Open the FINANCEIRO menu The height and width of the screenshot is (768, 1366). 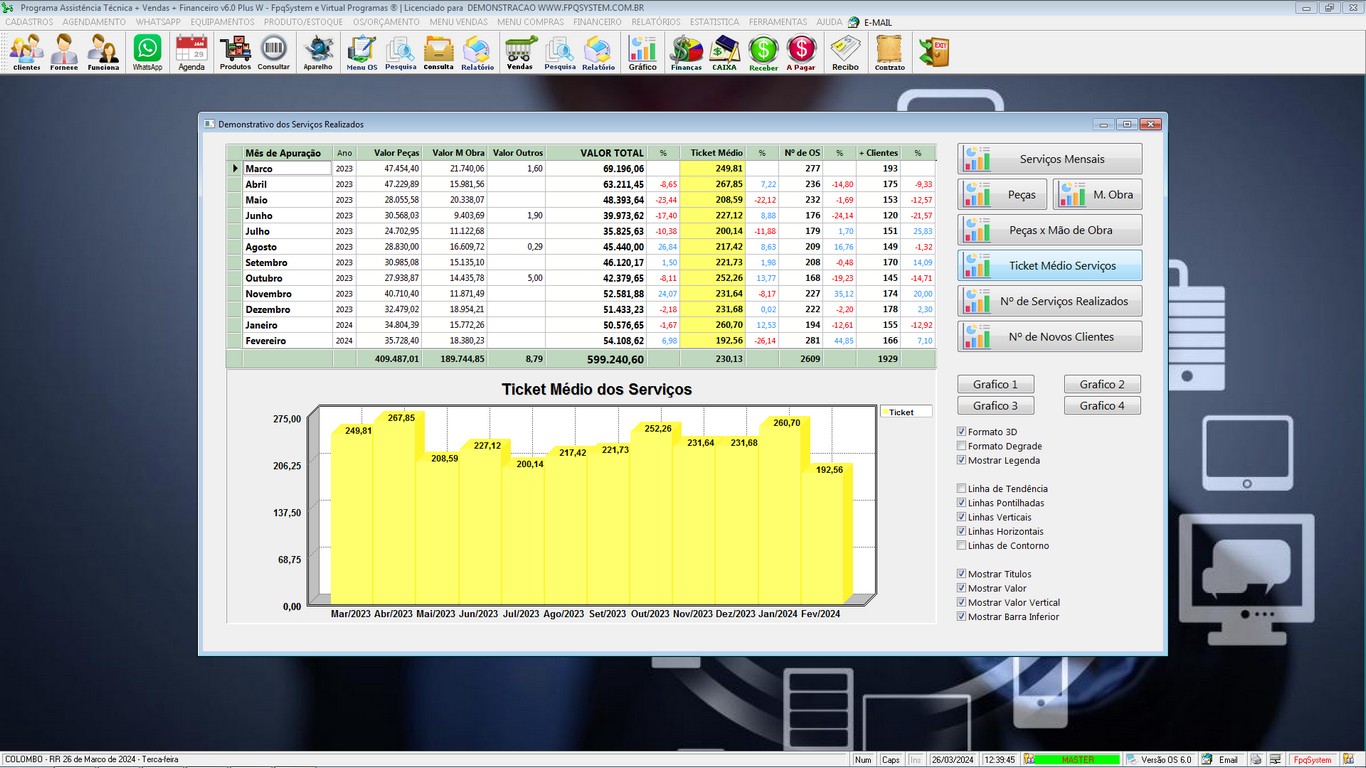(x=597, y=22)
